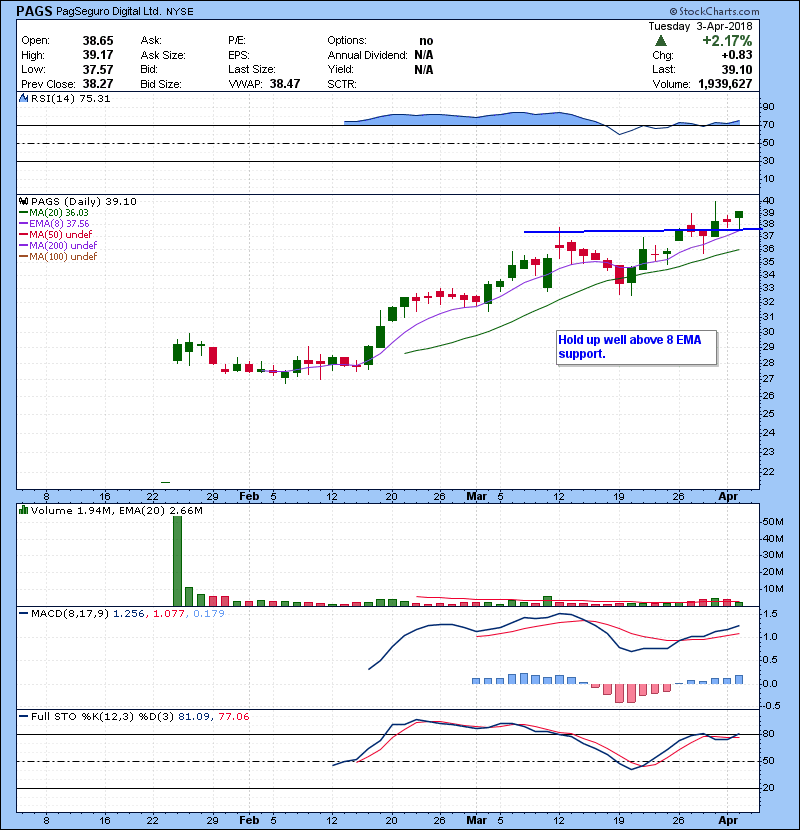Click the 'Hold up well above 8 EMA support' annotation
The image size is (800, 830).
pos(637,347)
